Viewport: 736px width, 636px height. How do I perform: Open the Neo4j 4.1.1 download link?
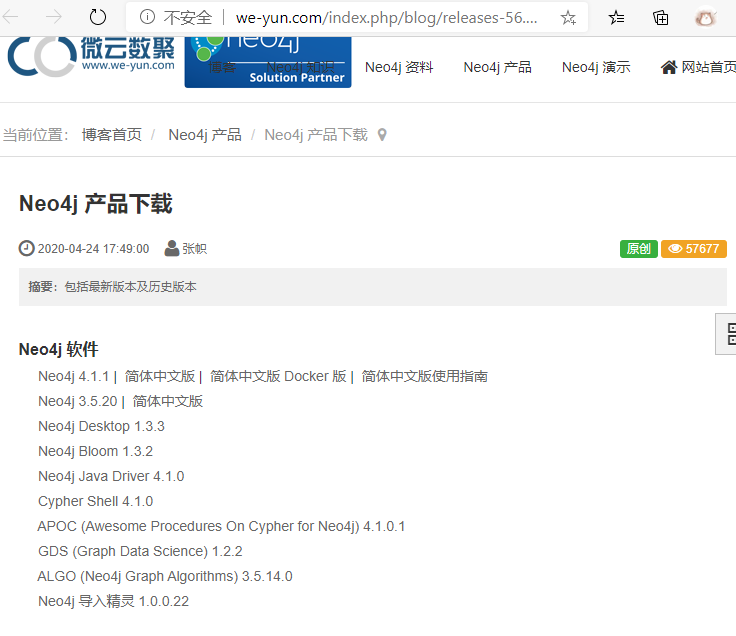(x=73, y=376)
